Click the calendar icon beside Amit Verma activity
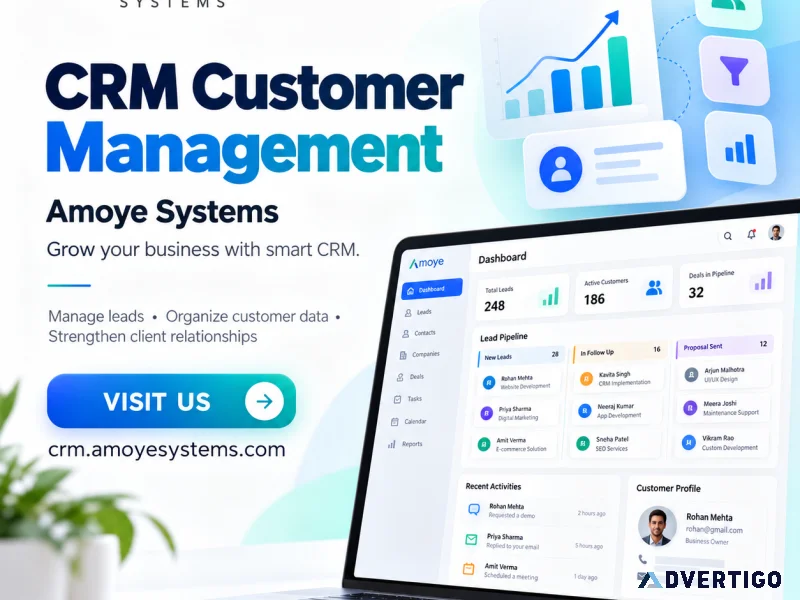The height and width of the screenshot is (600, 800). 468,568
